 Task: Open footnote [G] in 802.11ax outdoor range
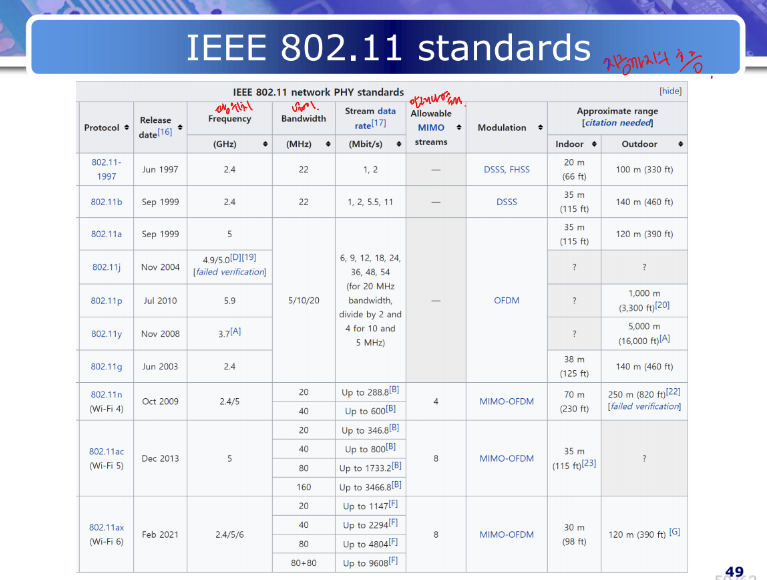pos(675,532)
